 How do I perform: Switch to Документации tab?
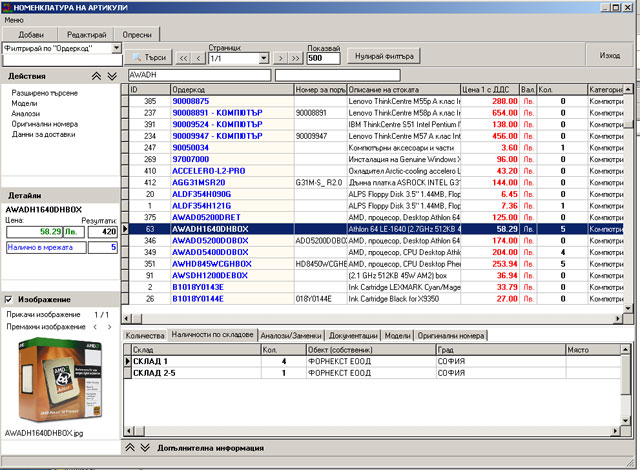[x=353, y=335]
